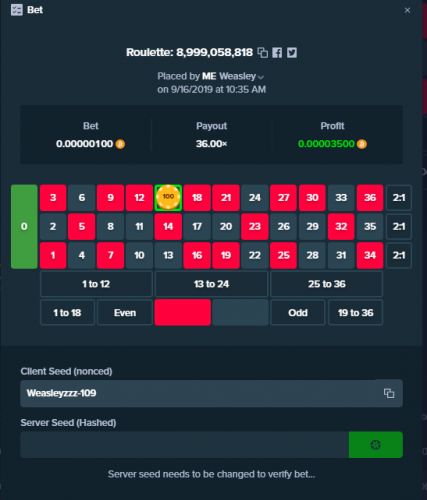The image size is (427, 500).
Task: Select roulette number 21
Action: click(x=226, y=198)
